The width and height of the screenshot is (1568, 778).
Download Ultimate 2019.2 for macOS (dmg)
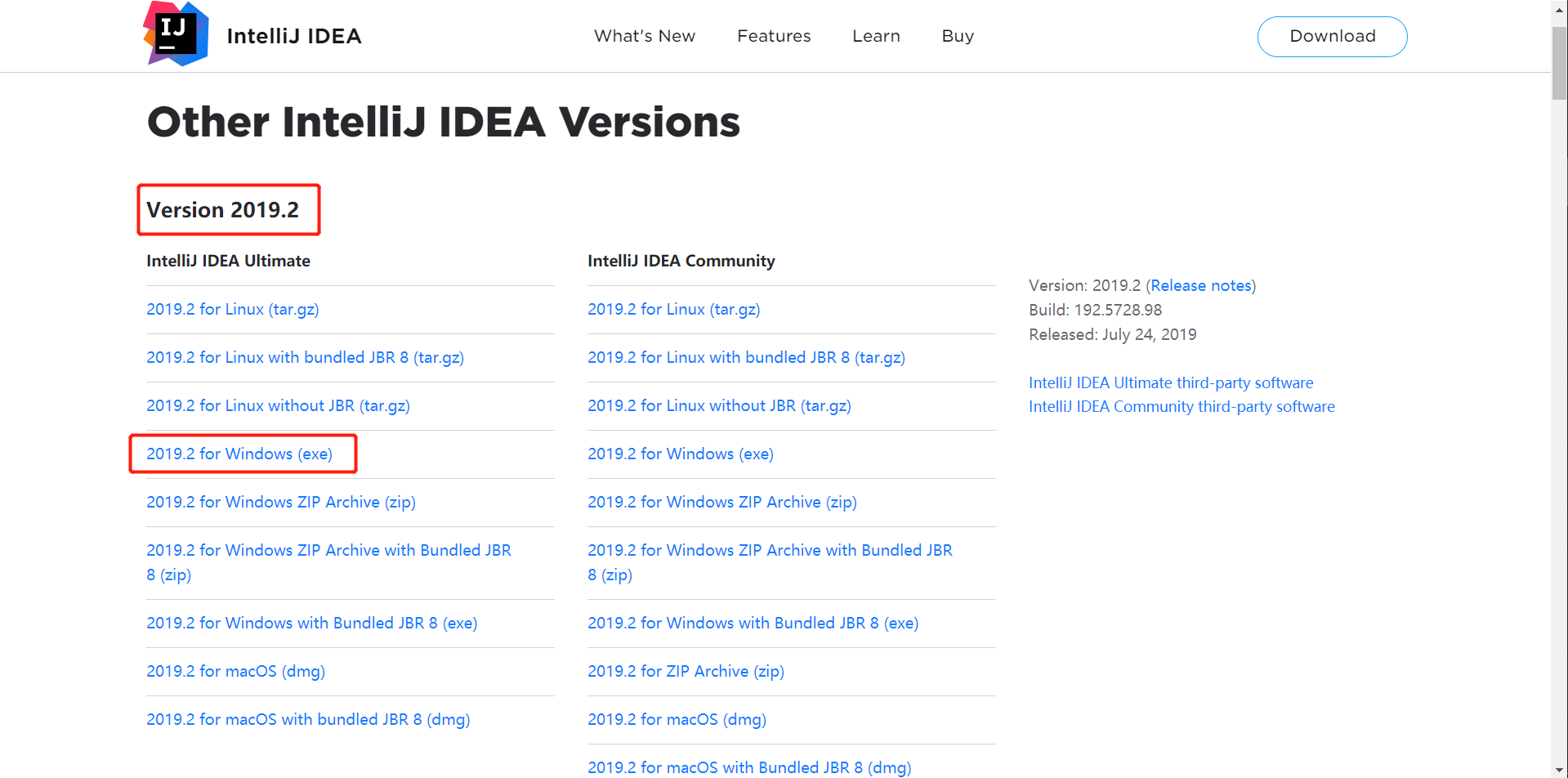click(x=236, y=671)
